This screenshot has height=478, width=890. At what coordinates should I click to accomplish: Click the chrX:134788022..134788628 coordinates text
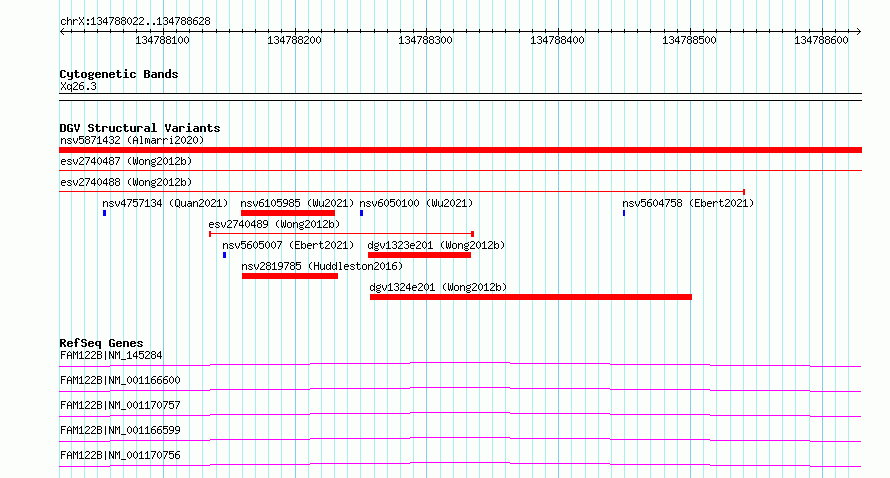tap(135, 22)
